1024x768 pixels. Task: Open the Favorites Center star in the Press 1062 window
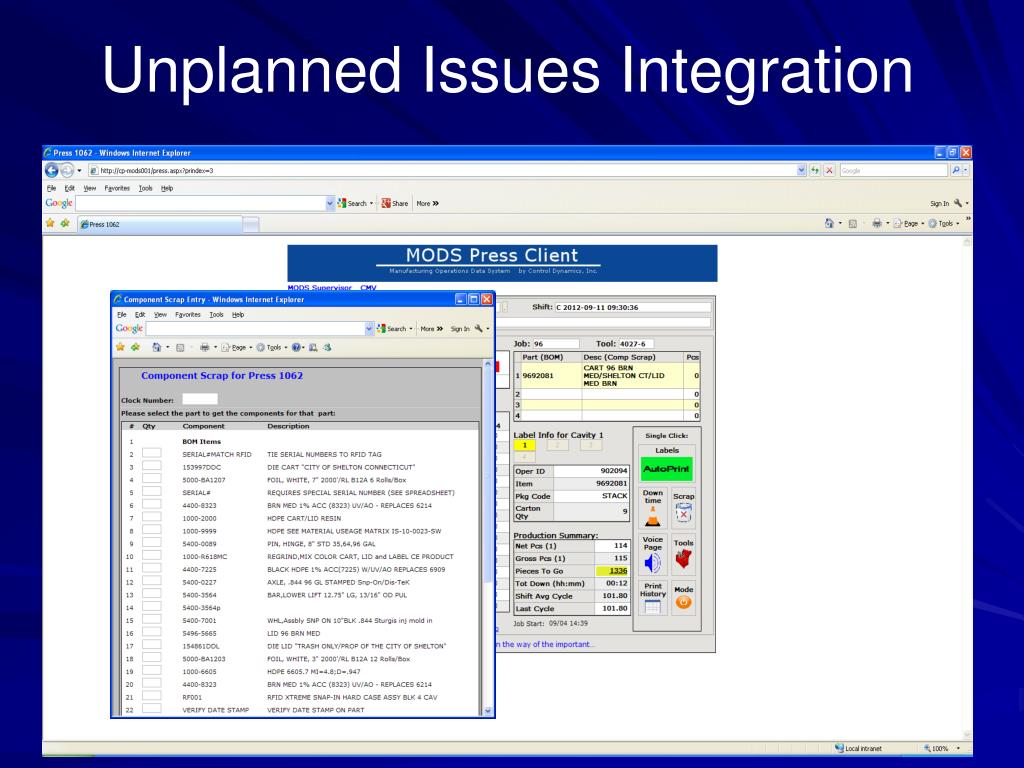tap(50, 223)
